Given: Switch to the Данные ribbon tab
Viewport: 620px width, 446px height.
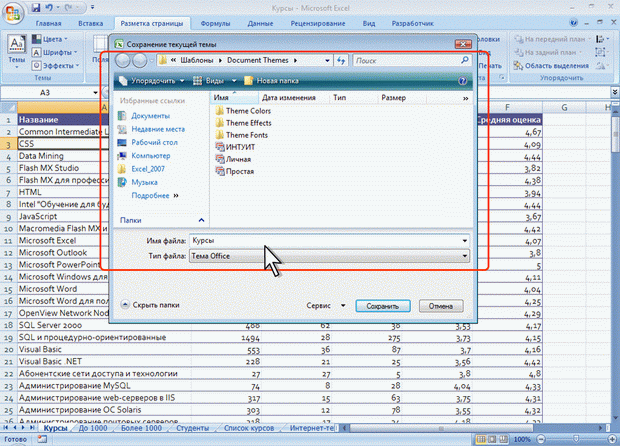Looking at the screenshot, I should click(x=260, y=23).
